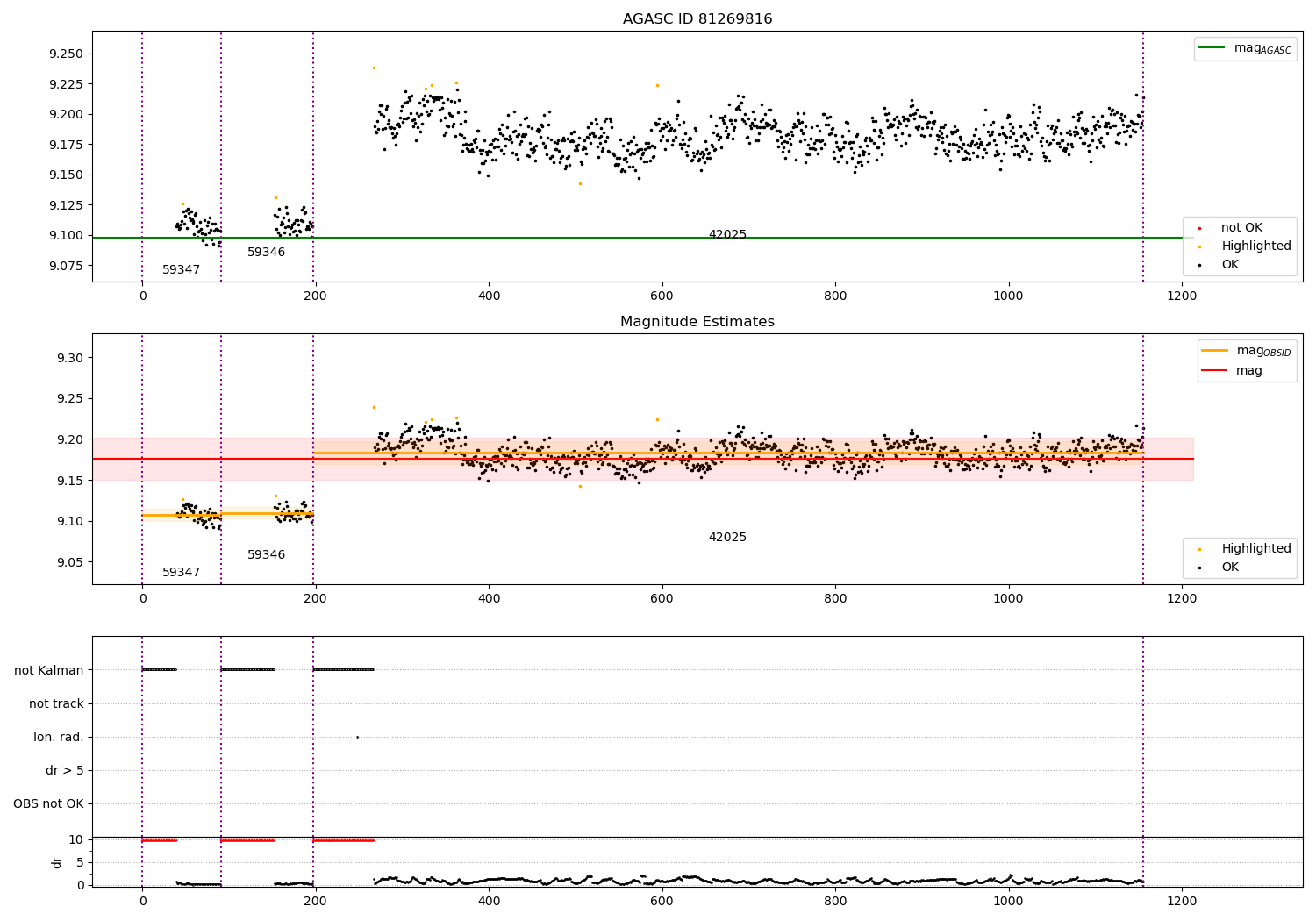Click the red mag line in Magnitude Estimates
This screenshot has height=921, width=1316.
(643, 459)
